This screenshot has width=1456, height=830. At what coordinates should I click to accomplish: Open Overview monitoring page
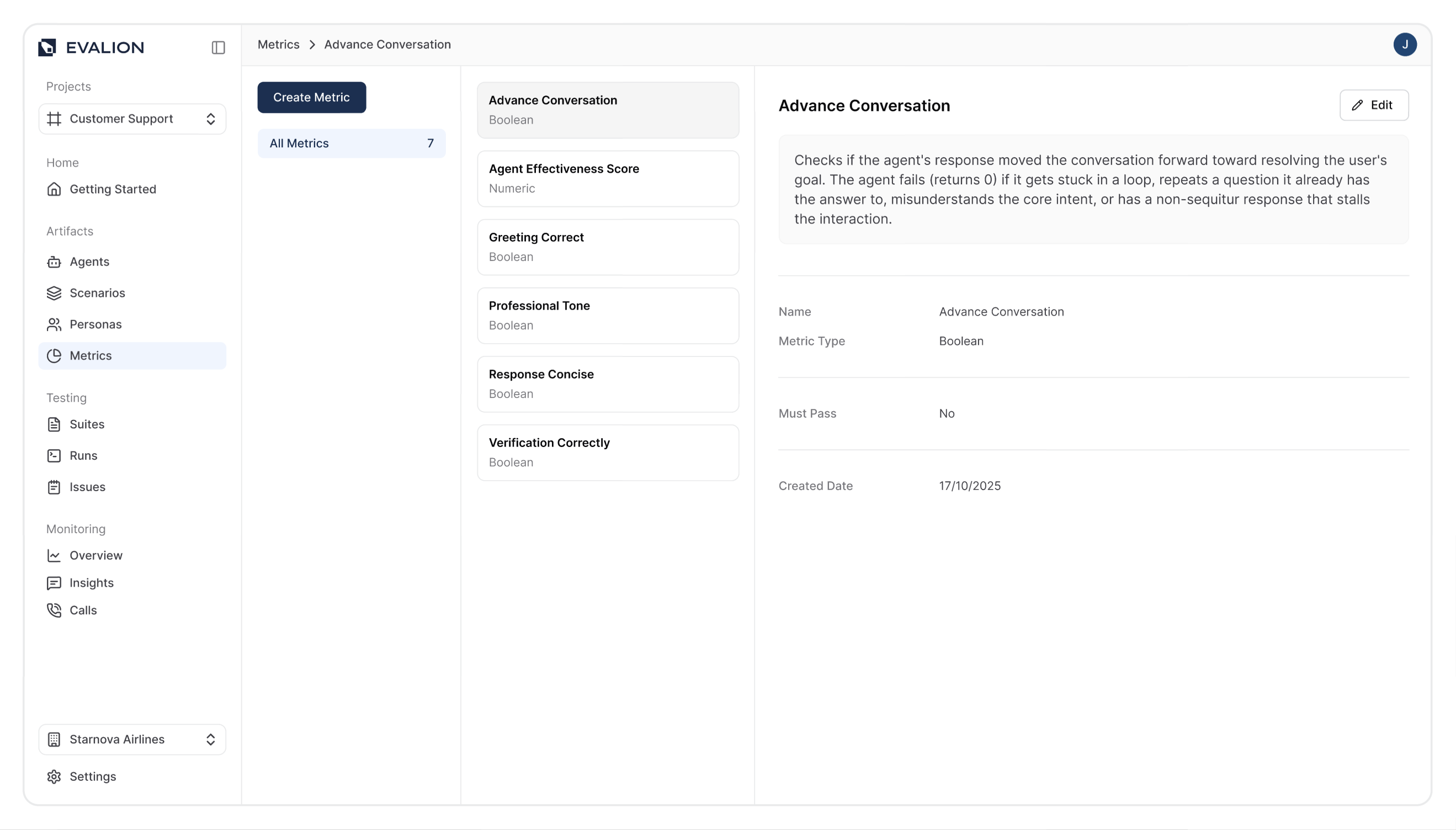pos(96,555)
